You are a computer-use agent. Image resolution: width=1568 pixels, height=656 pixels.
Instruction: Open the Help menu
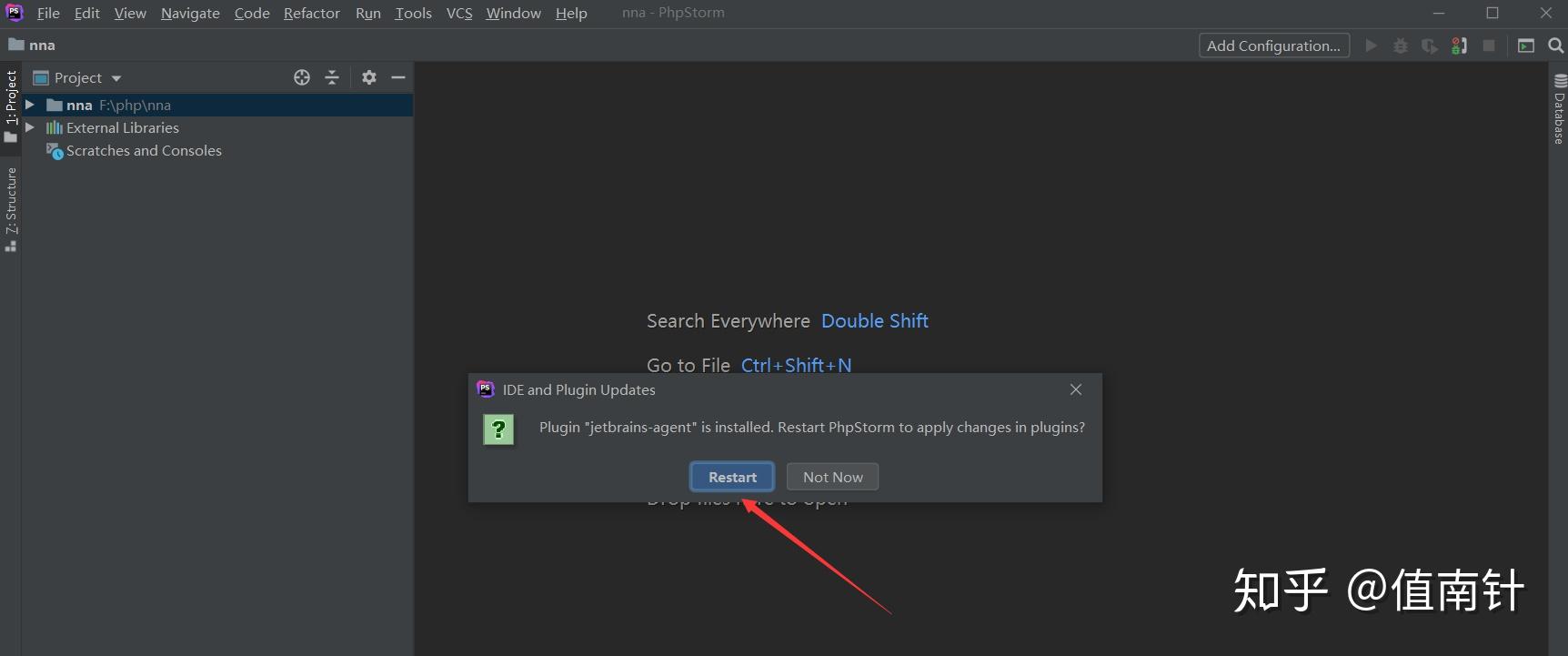[571, 14]
